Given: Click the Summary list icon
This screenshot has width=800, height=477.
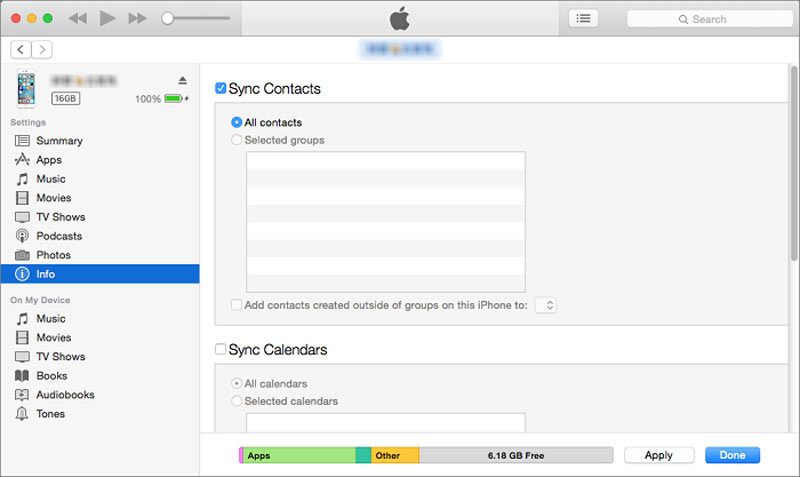Looking at the screenshot, I should pyautogui.click(x=22, y=141).
